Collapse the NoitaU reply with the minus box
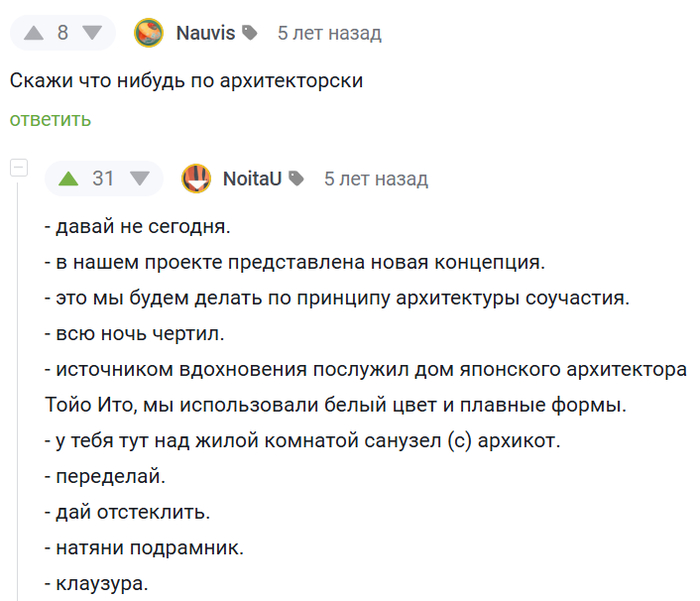This screenshot has height=601, width=700. (19, 168)
